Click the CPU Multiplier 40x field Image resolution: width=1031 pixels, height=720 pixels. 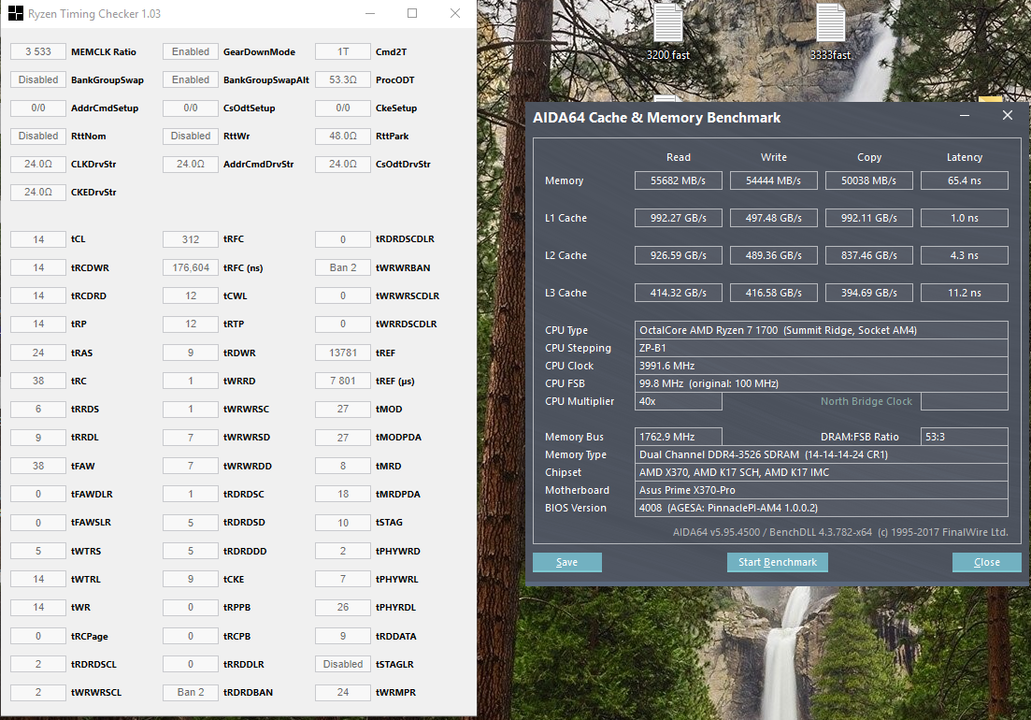[x=678, y=401]
